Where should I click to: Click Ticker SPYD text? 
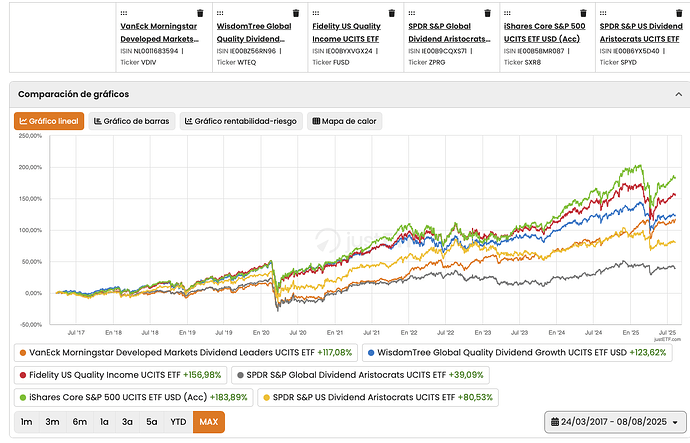618,62
